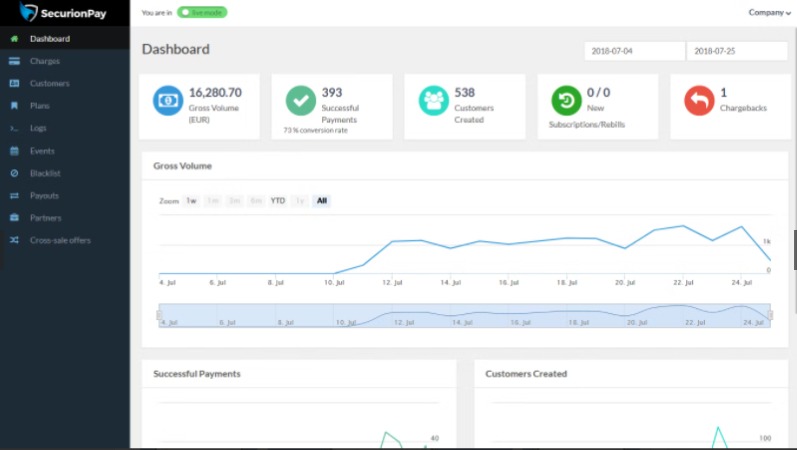797x450 pixels.
Task: Select the 3m zoom range
Action: pos(234,201)
